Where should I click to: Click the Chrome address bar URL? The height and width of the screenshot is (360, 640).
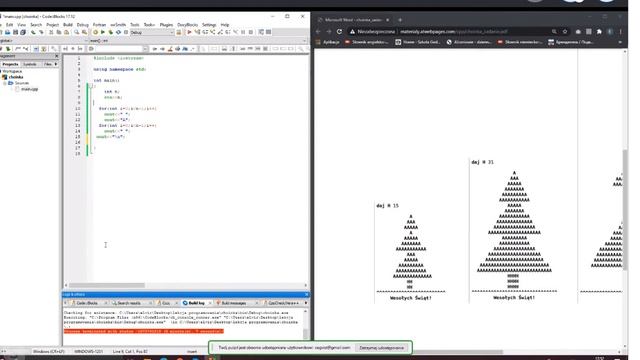point(453,31)
